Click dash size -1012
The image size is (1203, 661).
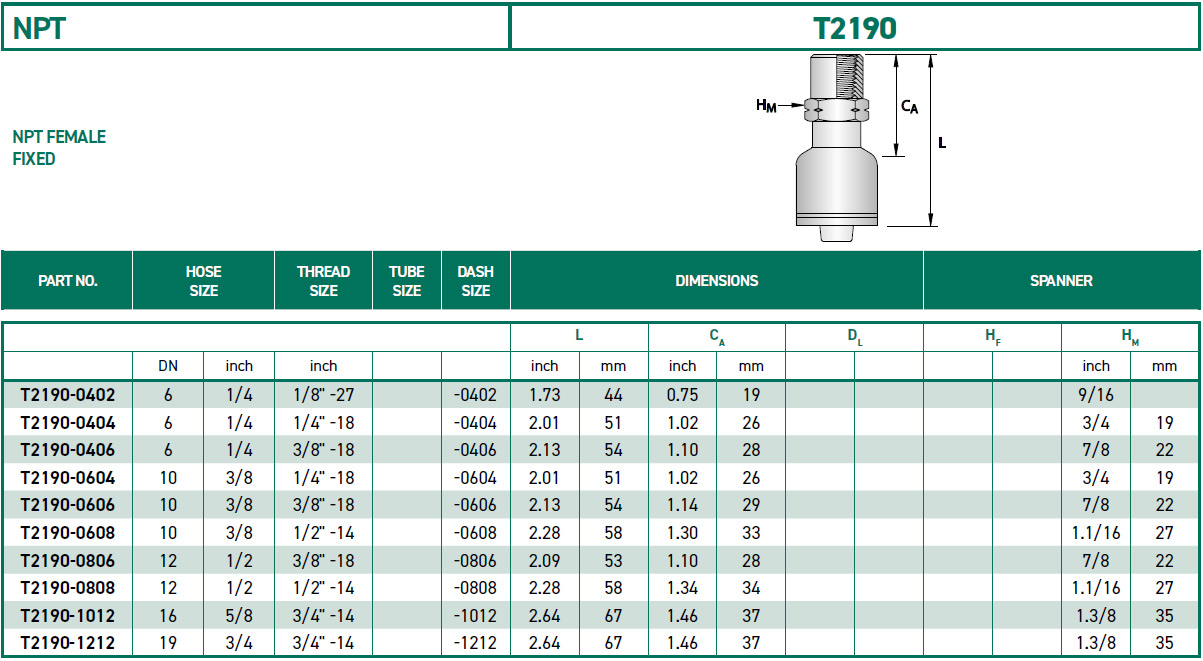tap(475, 615)
